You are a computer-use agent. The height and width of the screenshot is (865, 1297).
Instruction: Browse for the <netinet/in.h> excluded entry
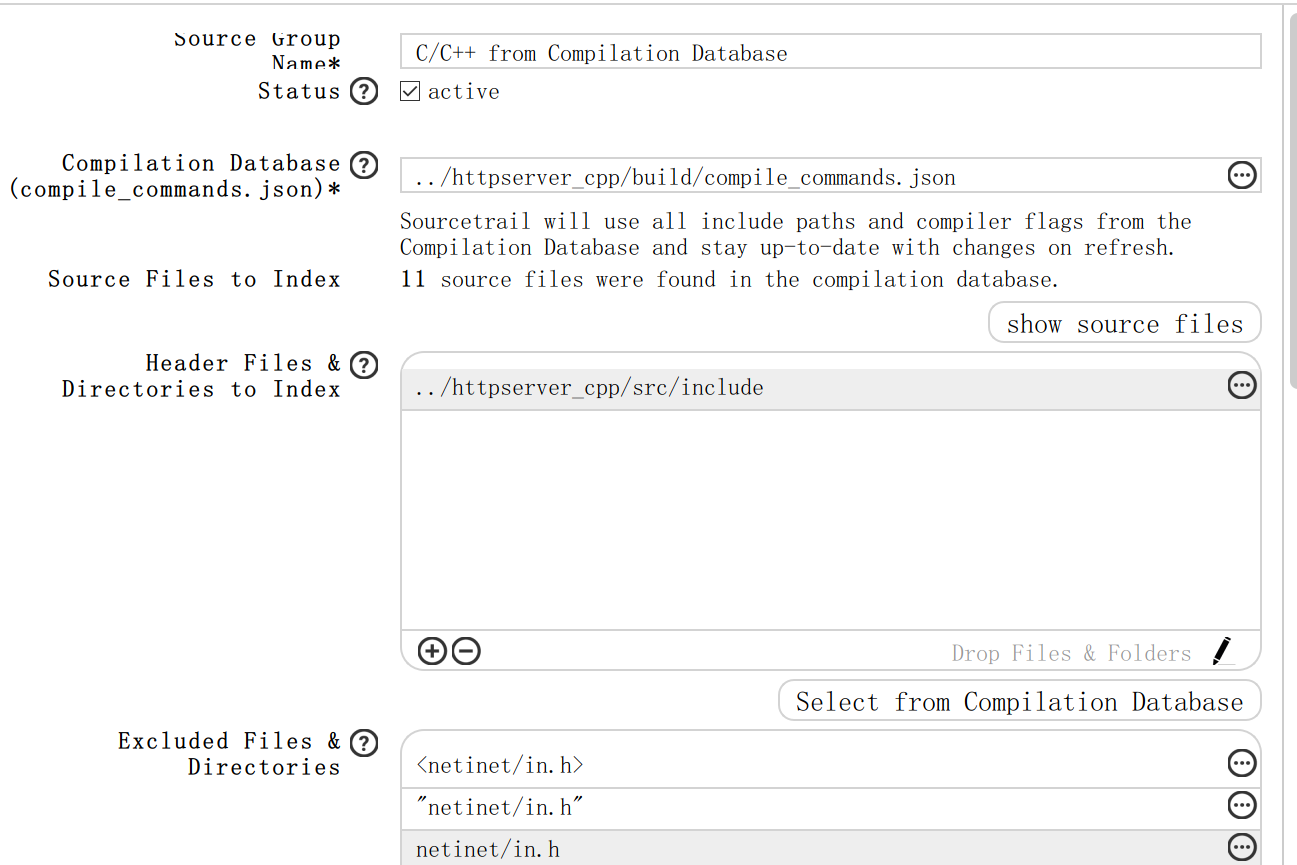click(x=1241, y=763)
